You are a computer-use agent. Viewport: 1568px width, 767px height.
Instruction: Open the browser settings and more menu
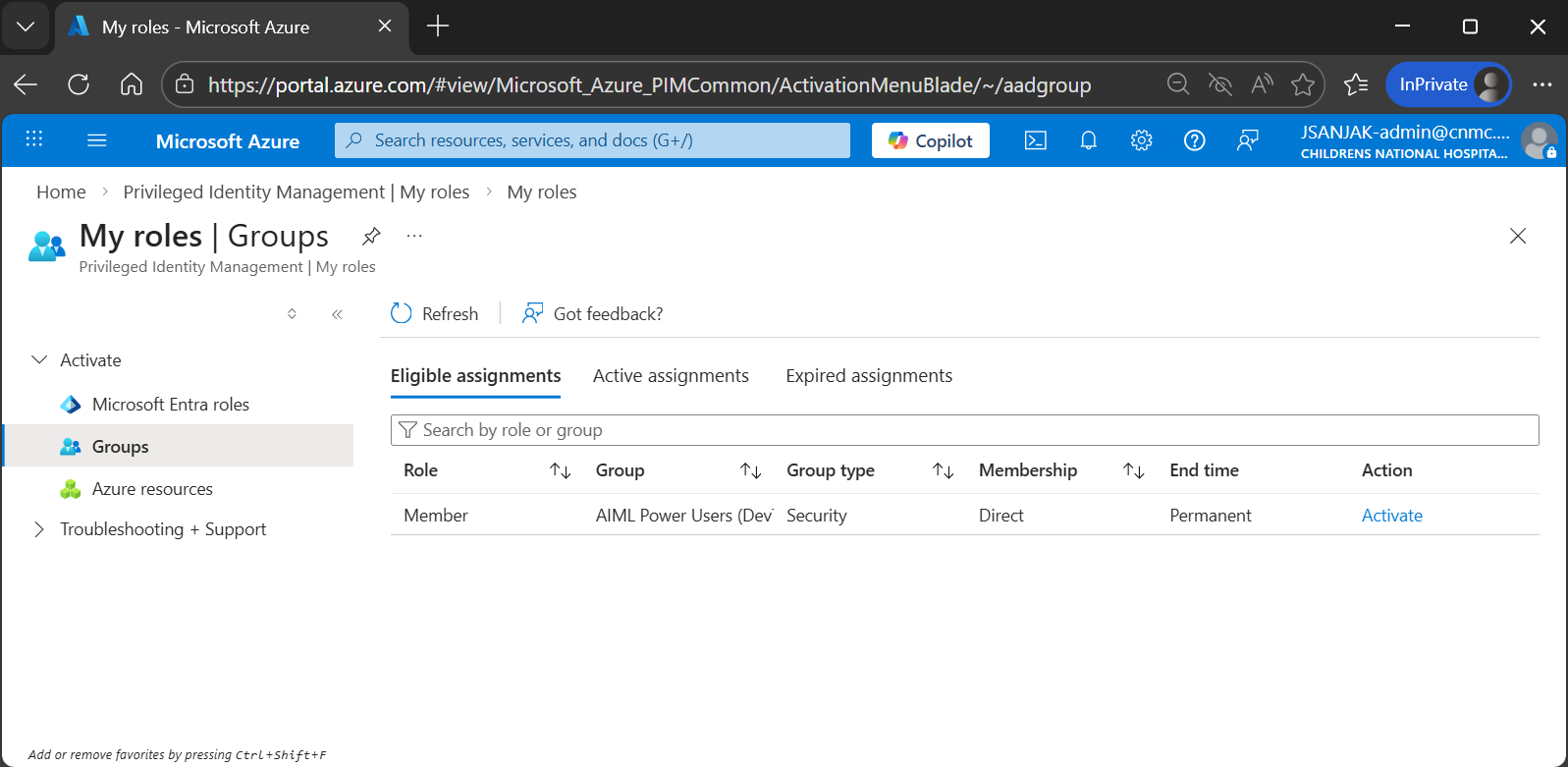pos(1542,84)
